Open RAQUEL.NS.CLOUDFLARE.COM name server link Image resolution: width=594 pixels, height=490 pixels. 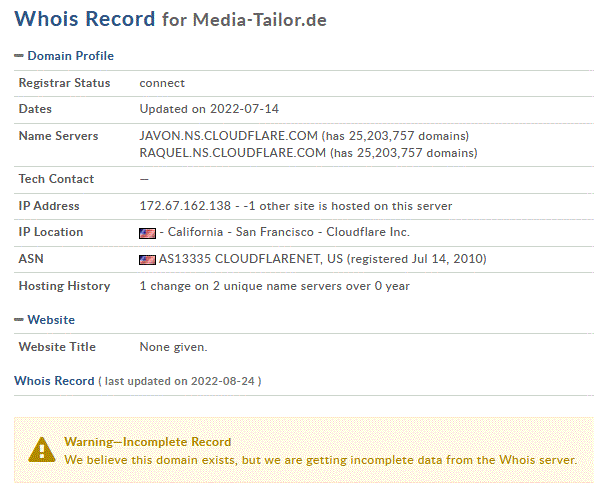click(233, 153)
